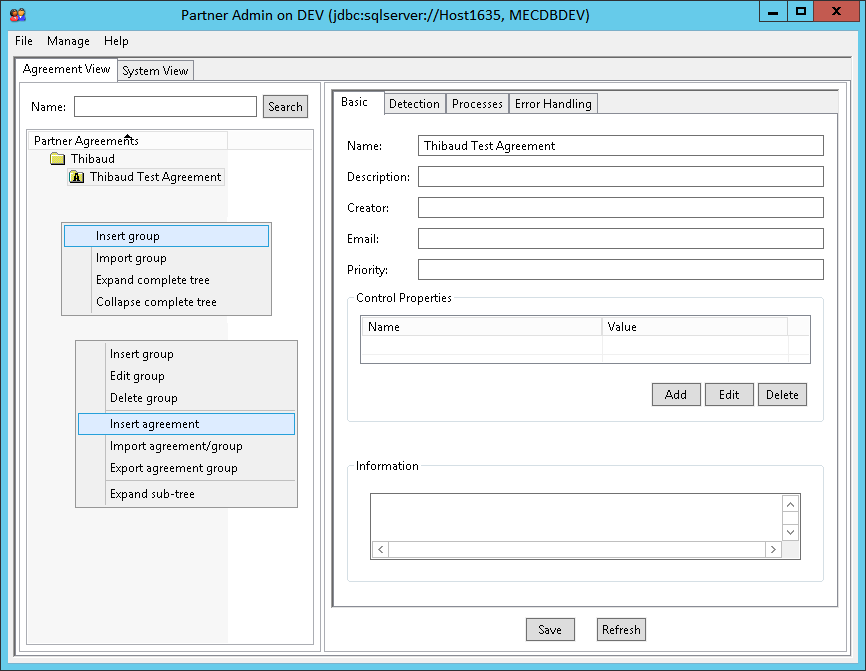This screenshot has height=671, width=866.
Task: Click the Add control property button
Action: click(676, 395)
